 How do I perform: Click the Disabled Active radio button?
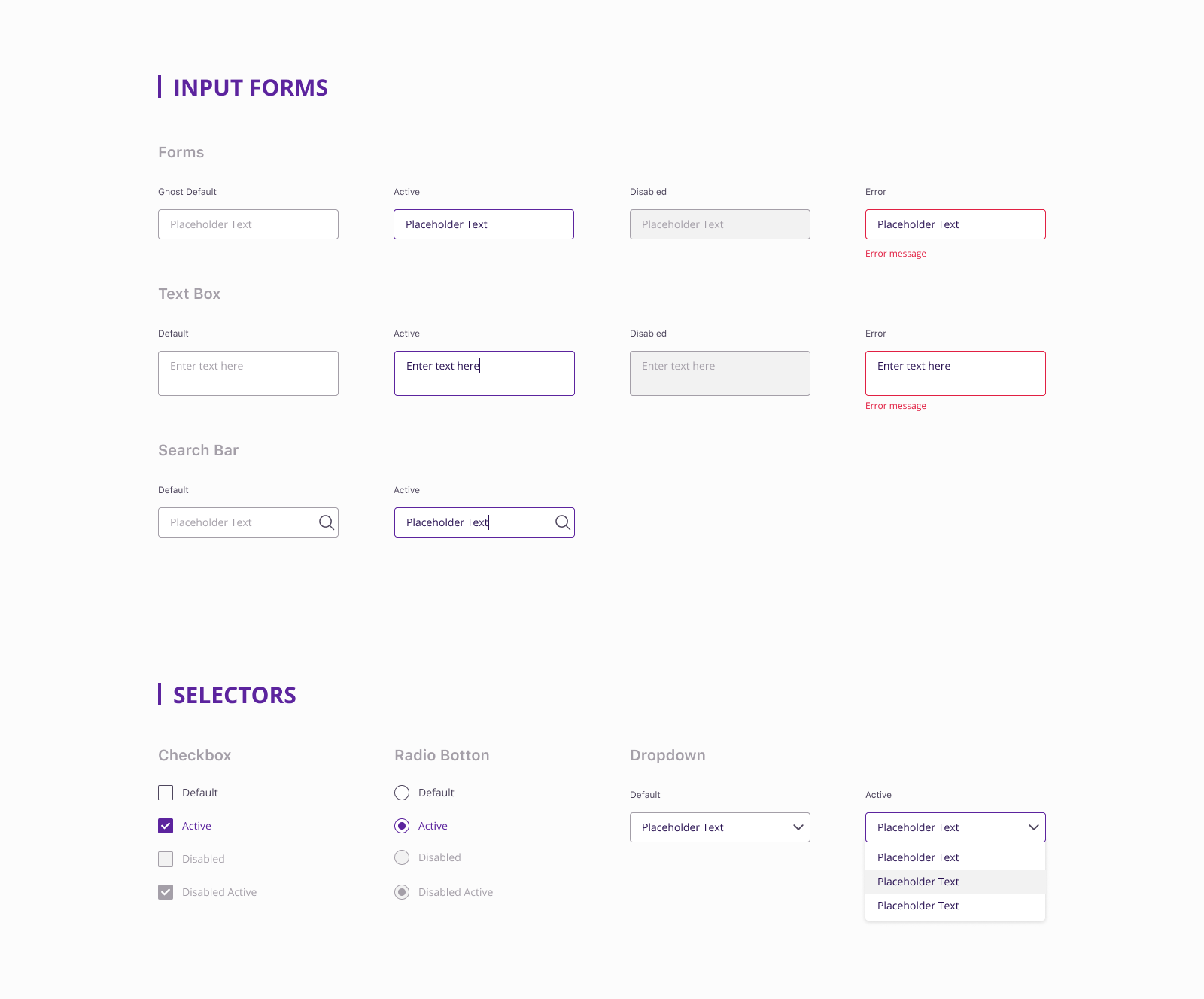[402, 892]
